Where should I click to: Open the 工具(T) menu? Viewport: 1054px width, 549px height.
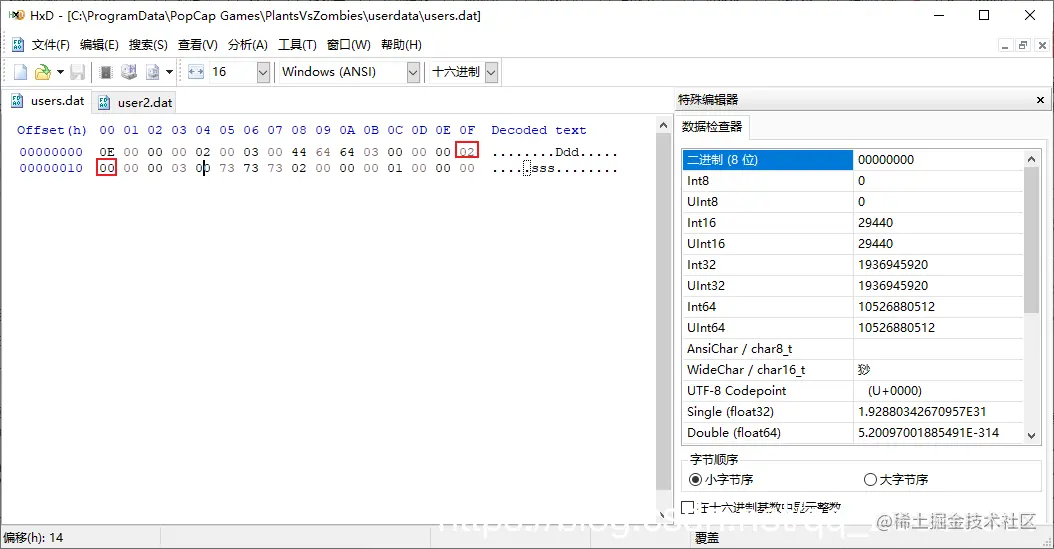coord(297,45)
